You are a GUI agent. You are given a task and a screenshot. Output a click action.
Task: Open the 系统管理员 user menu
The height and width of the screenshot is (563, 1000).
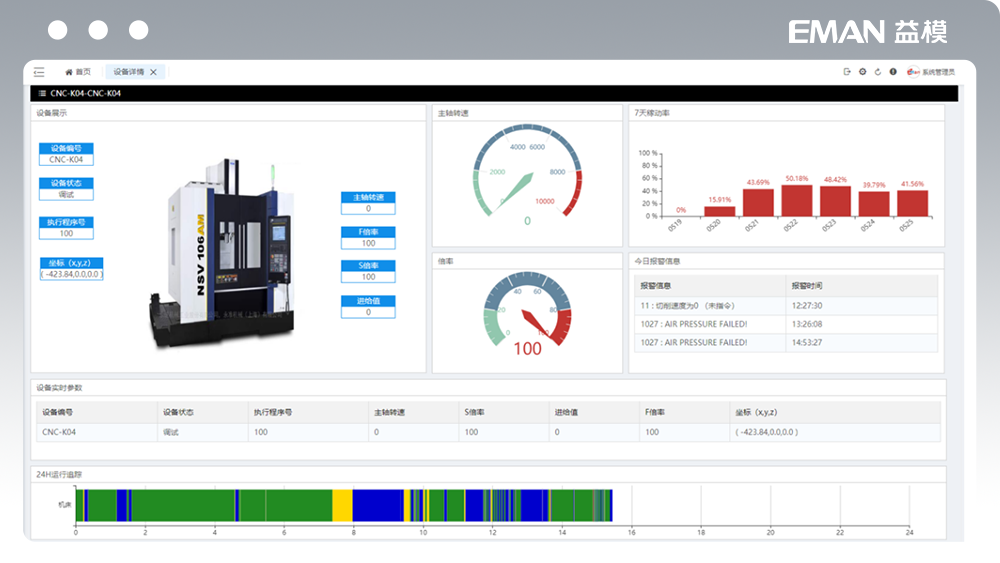pos(938,72)
